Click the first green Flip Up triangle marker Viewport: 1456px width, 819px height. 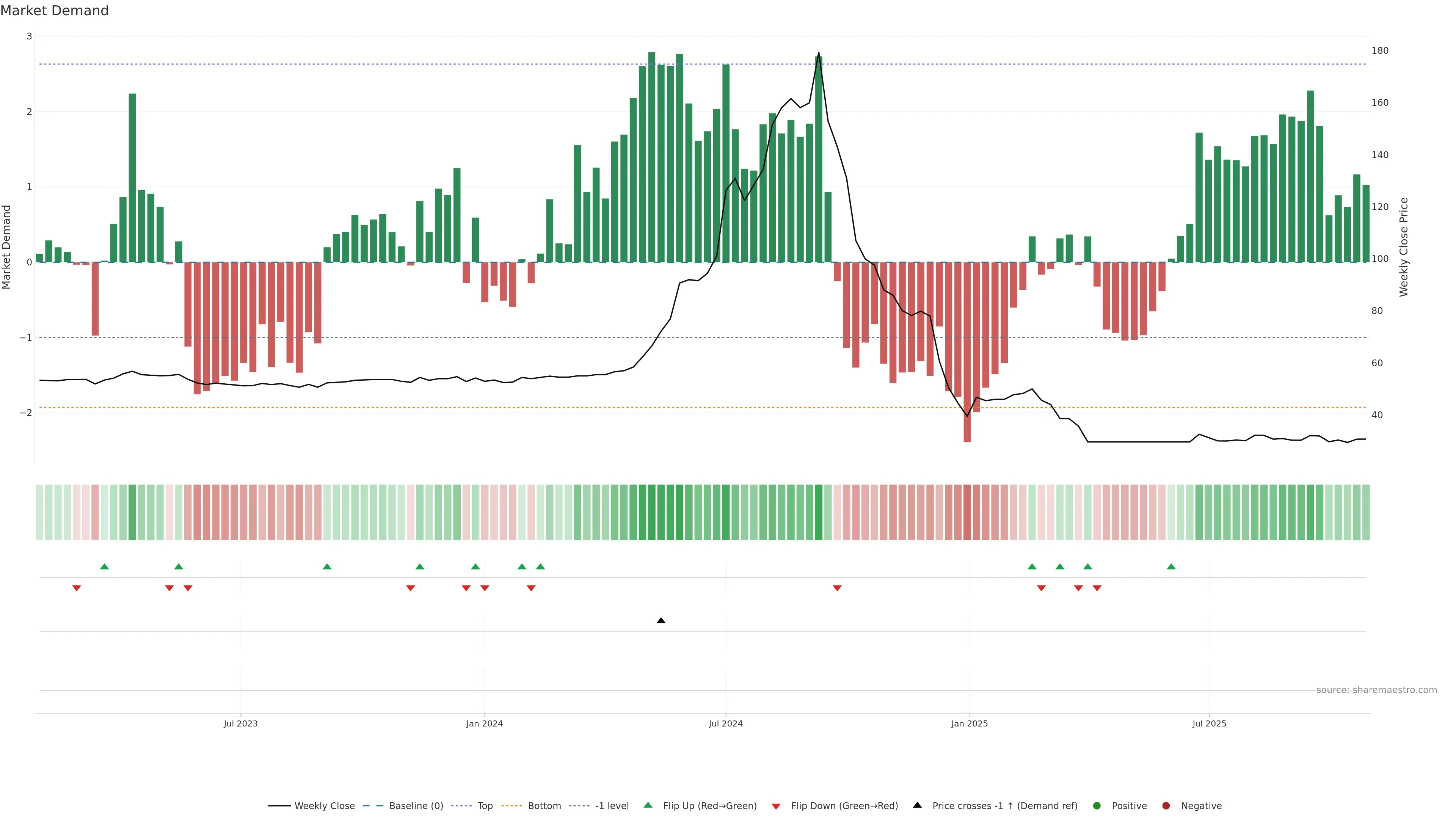tap(104, 566)
